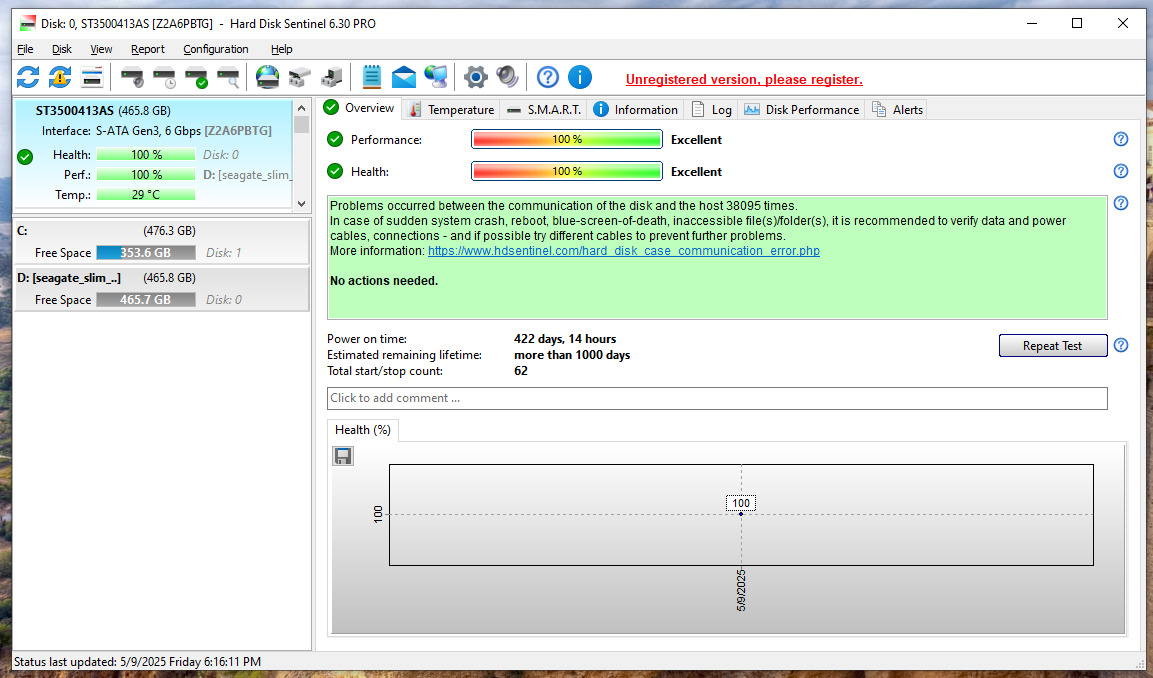The width and height of the screenshot is (1153, 678).
Task: Click the globe with monitor icon
Action: (x=435, y=76)
